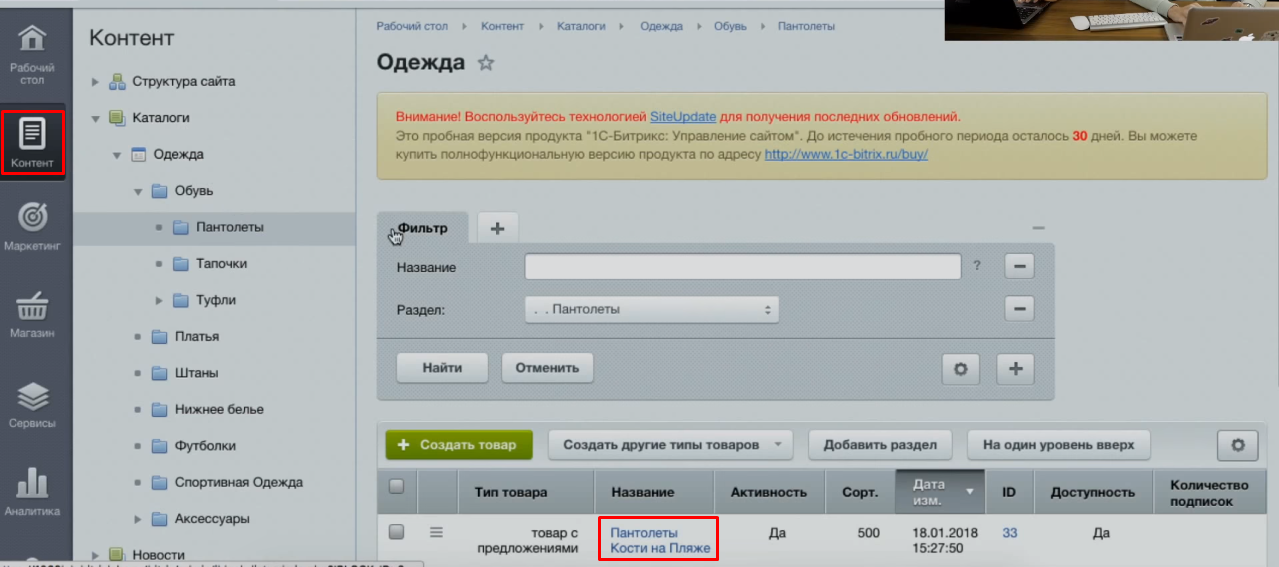The image size is (1279, 567).
Task: Click the Найти button
Action: [x=442, y=367]
